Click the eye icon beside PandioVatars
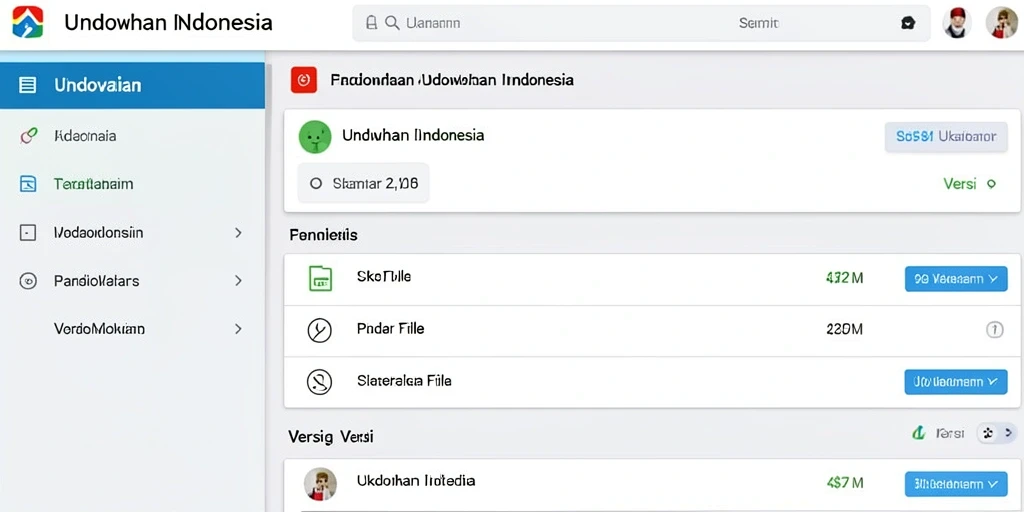 point(27,281)
